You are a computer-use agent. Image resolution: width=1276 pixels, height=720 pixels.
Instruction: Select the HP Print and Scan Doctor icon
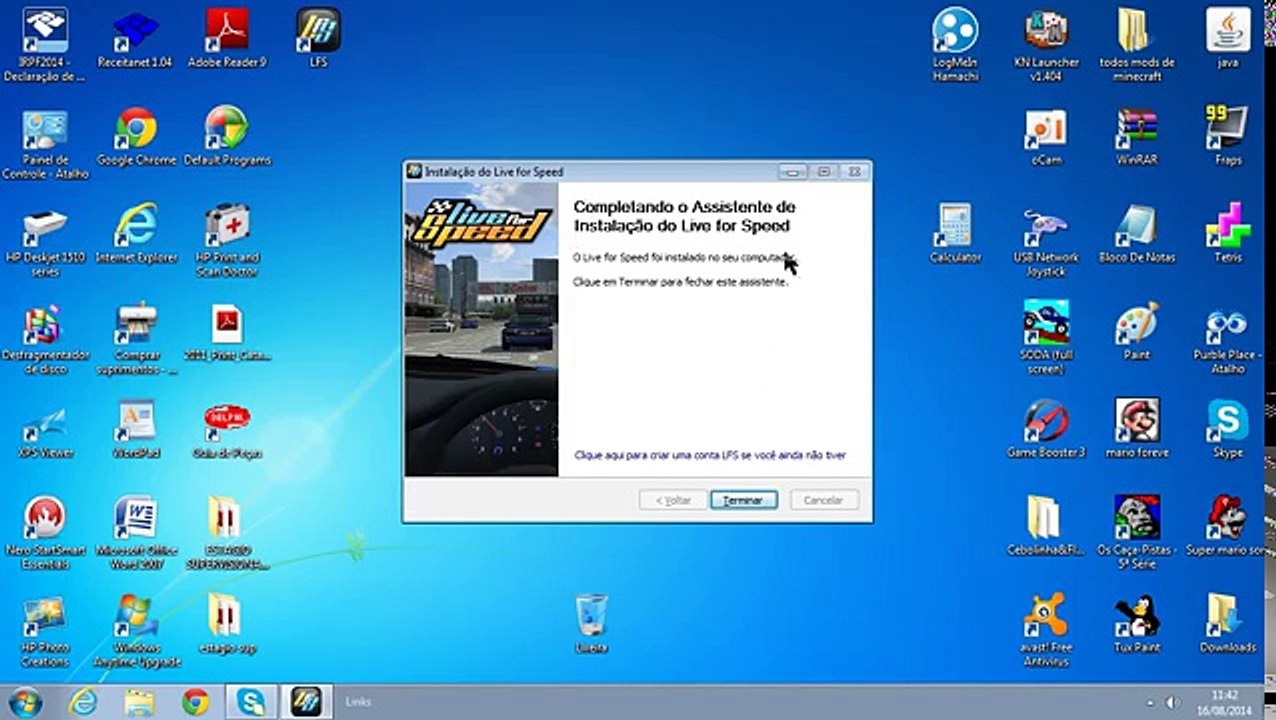pyautogui.click(x=227, y=241)
